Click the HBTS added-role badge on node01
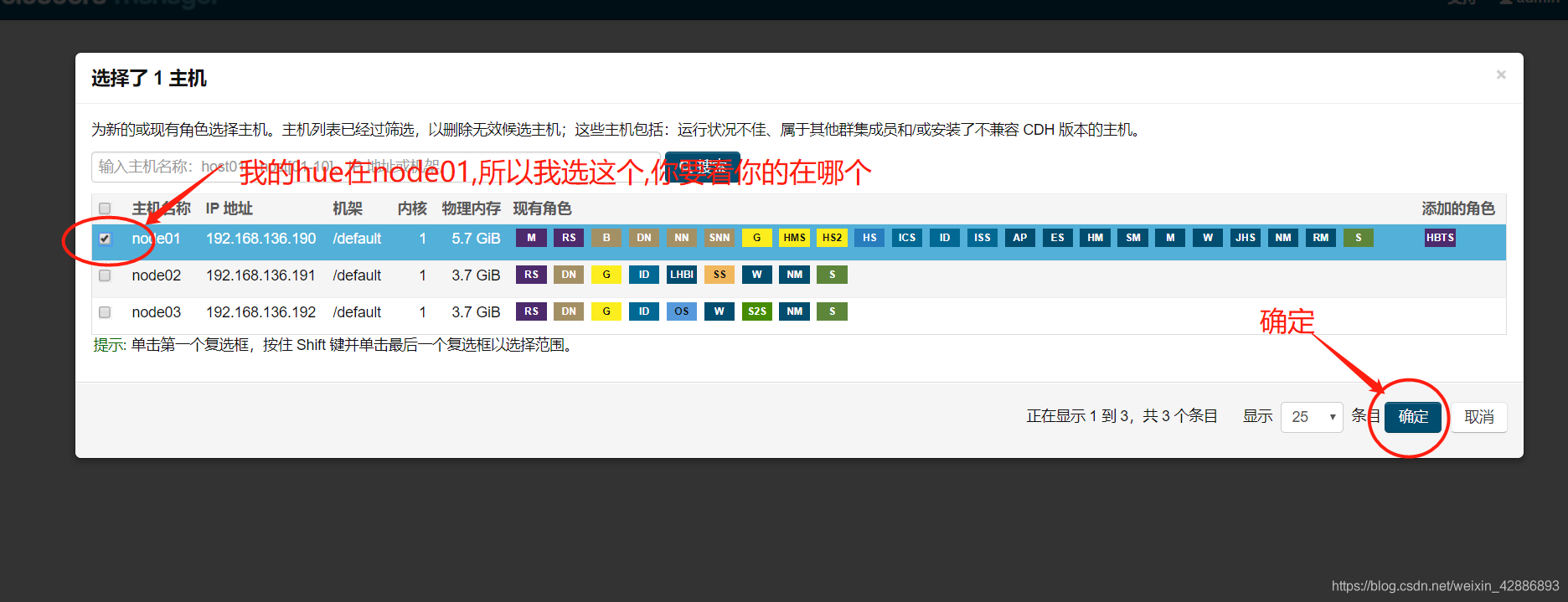 (1440, 238)
